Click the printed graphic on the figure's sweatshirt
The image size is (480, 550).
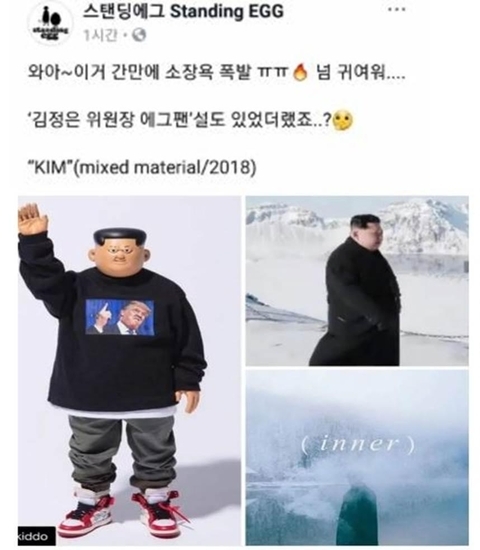tap(120, 317)
